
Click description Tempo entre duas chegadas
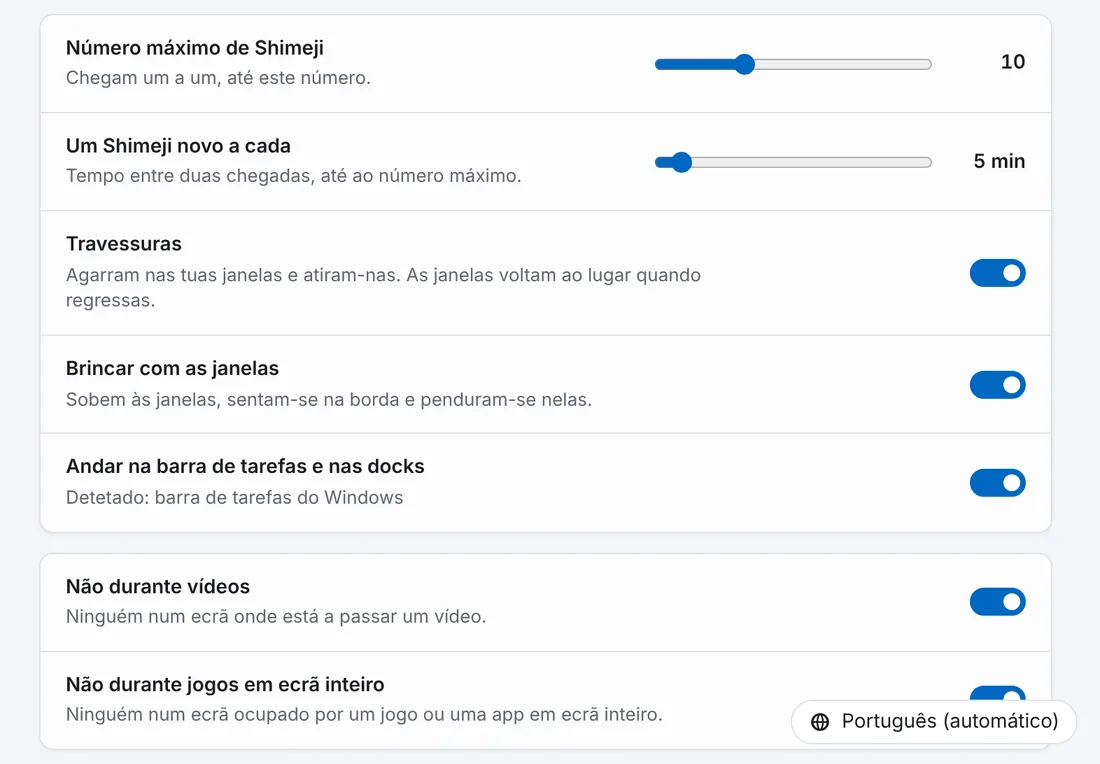click(293, 175)
